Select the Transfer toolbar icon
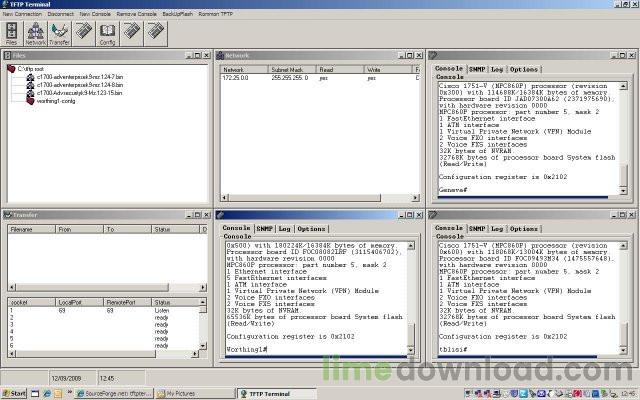Image resolution: width=640 pixels, height=400 pixels. [x=60, y=33]
